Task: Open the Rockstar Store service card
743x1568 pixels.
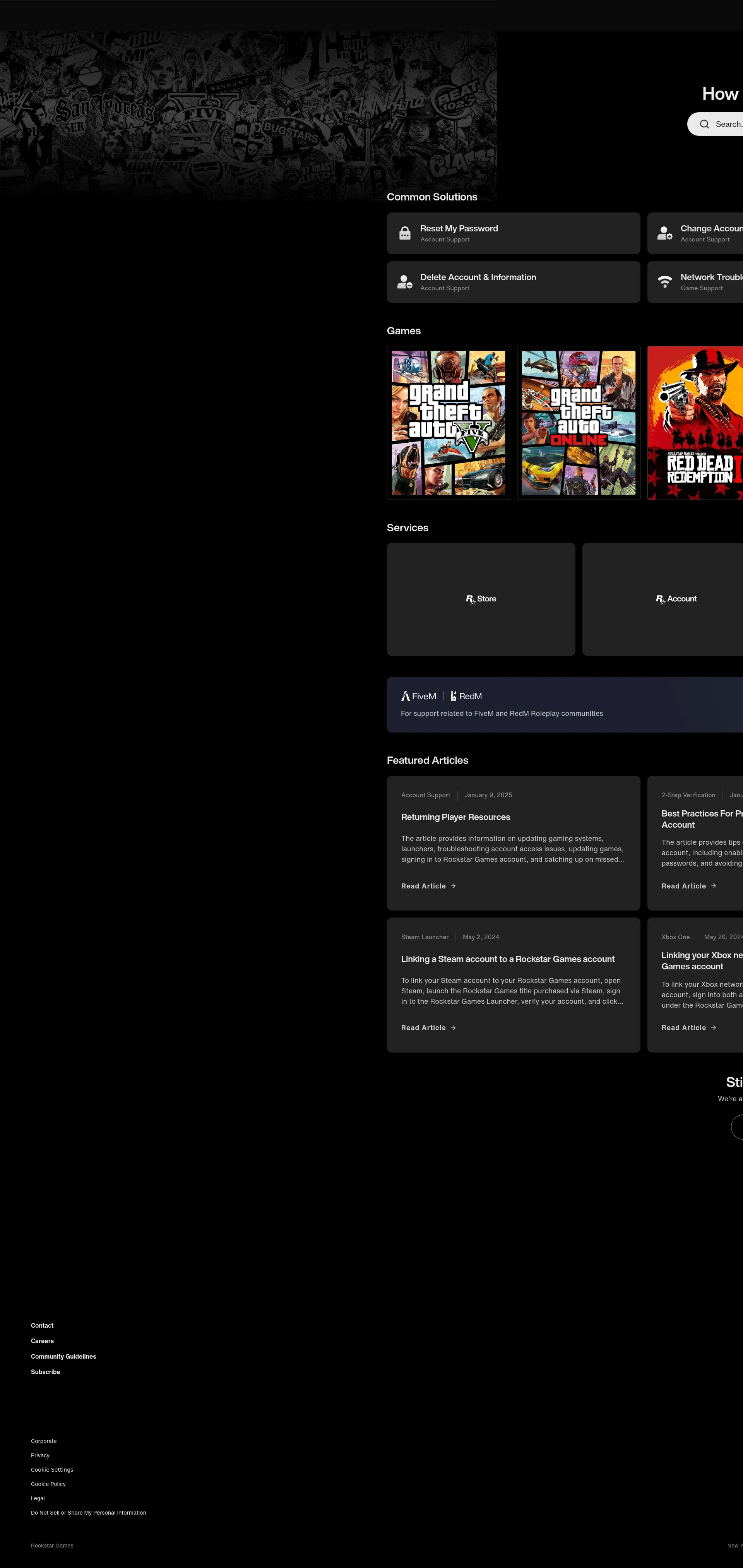Action: click(481, 599)
